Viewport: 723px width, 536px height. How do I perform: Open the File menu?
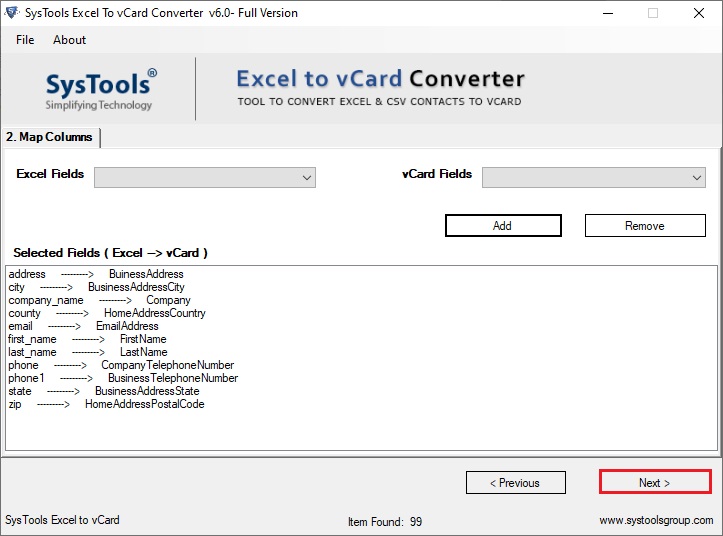[25, 40]
